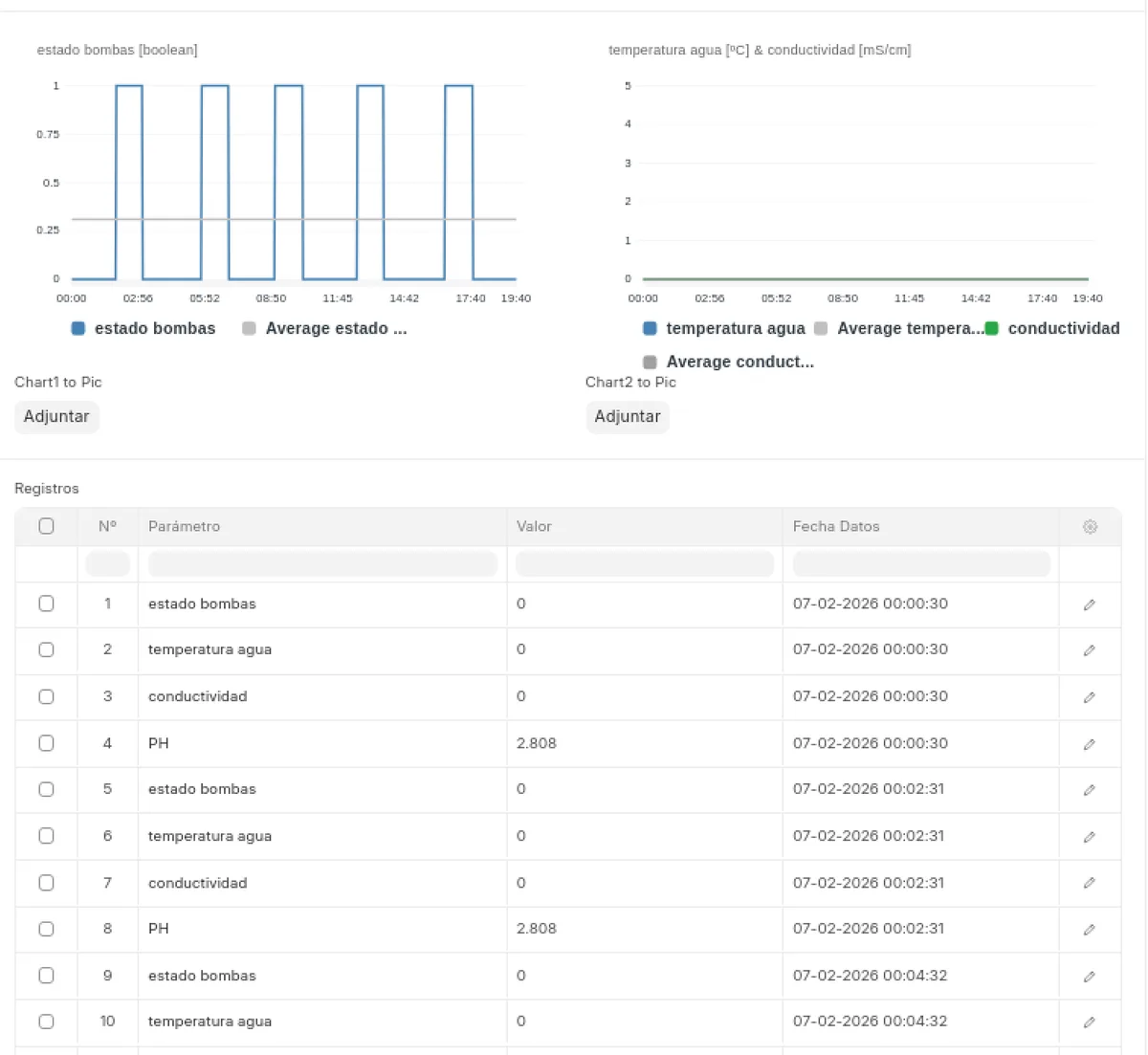Screen dimensions: 1148x1055
Task: Click Adjuntar under Chart1 to Pic
Action: 56,417
